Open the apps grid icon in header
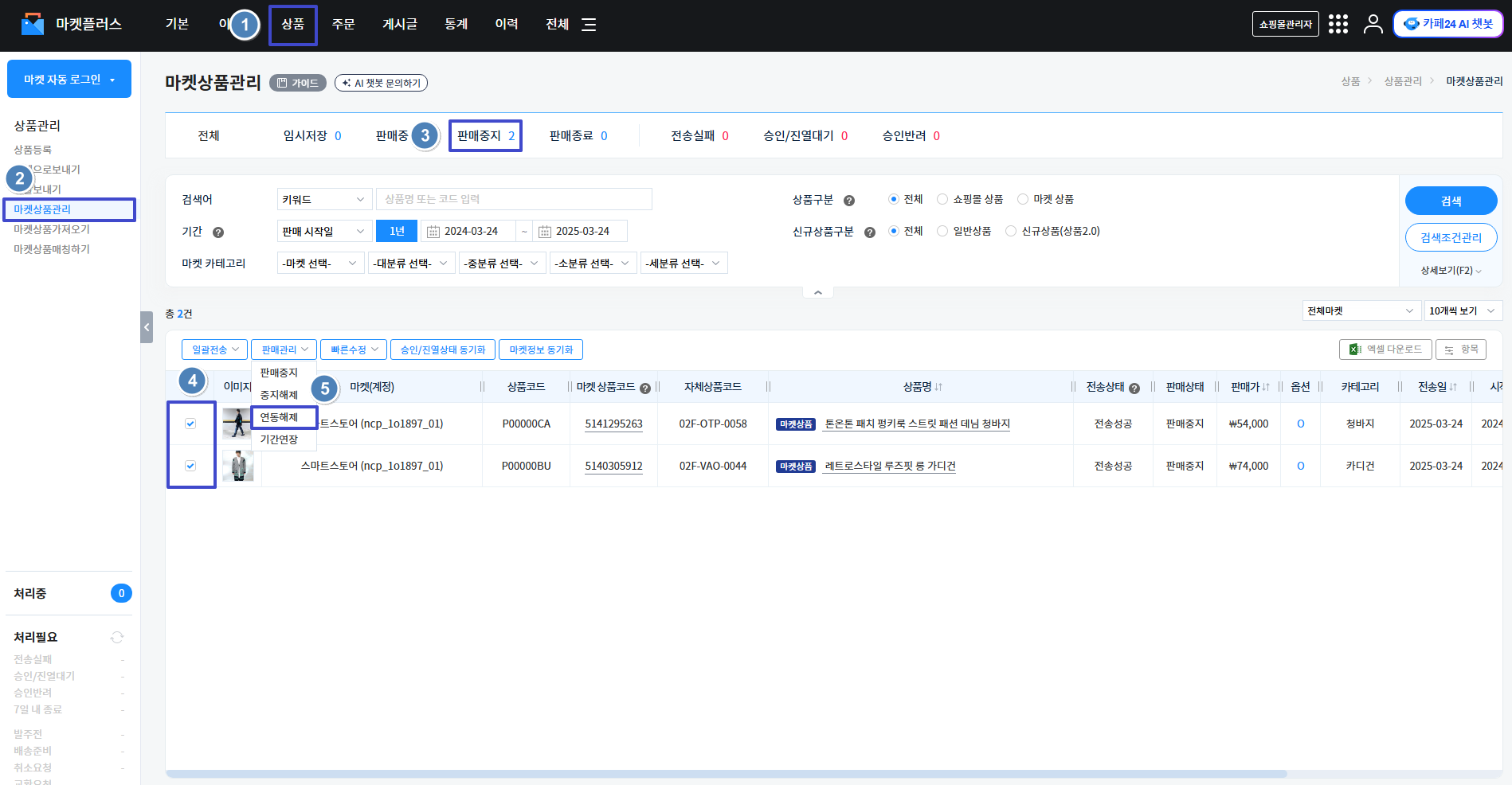Viewport: 1512px width, 785px height. (x=1338, y=24)
